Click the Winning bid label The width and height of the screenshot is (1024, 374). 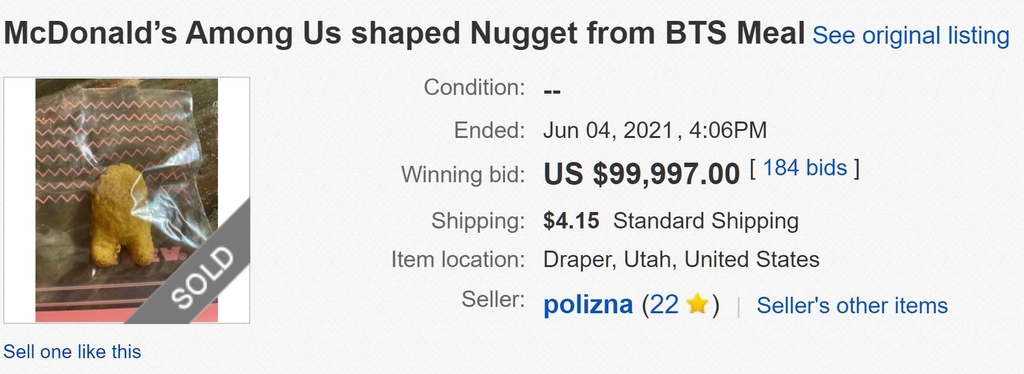pyautogui.click(x=463, y=174)
